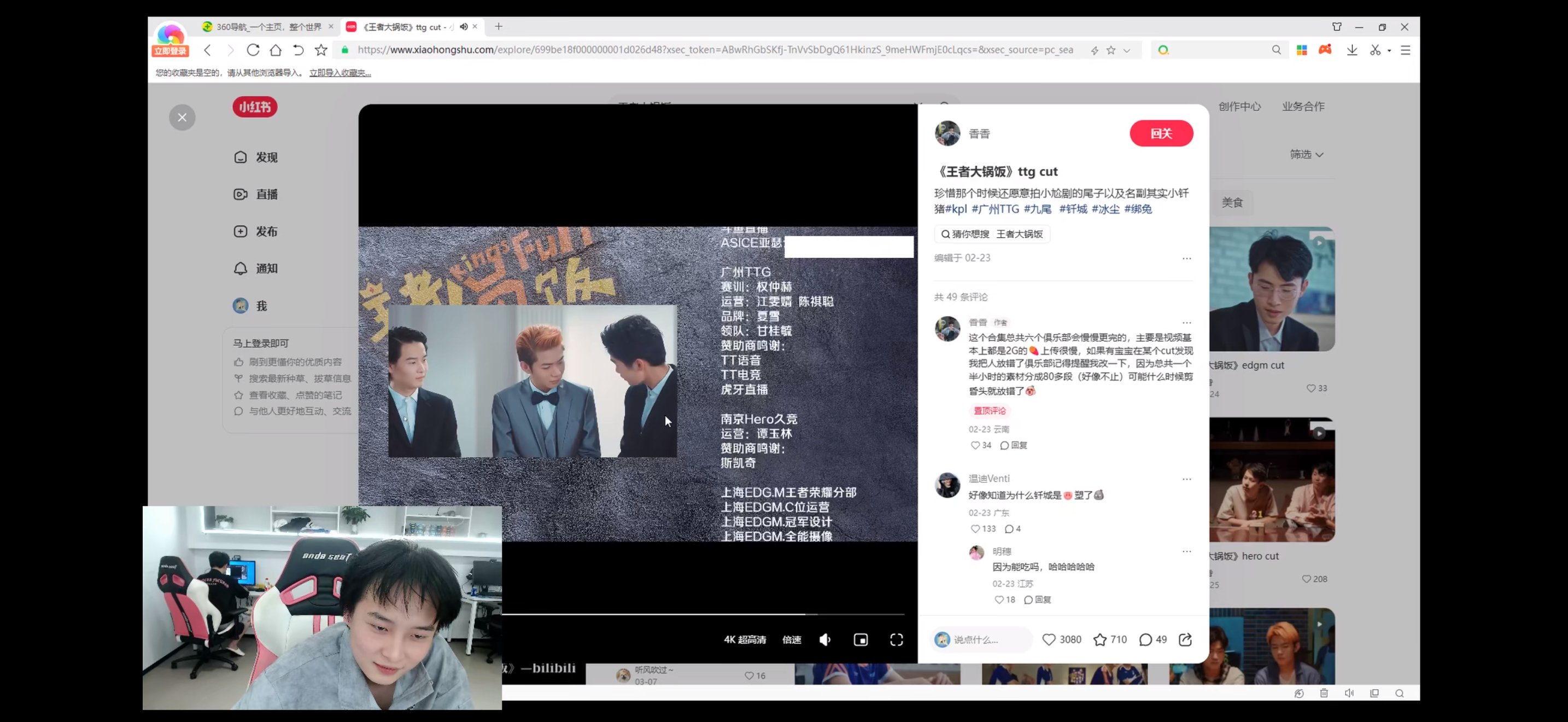The image size is (1568, 722).
Task: Click the 说点什么 comment input
Action: (x=982, y=640)
